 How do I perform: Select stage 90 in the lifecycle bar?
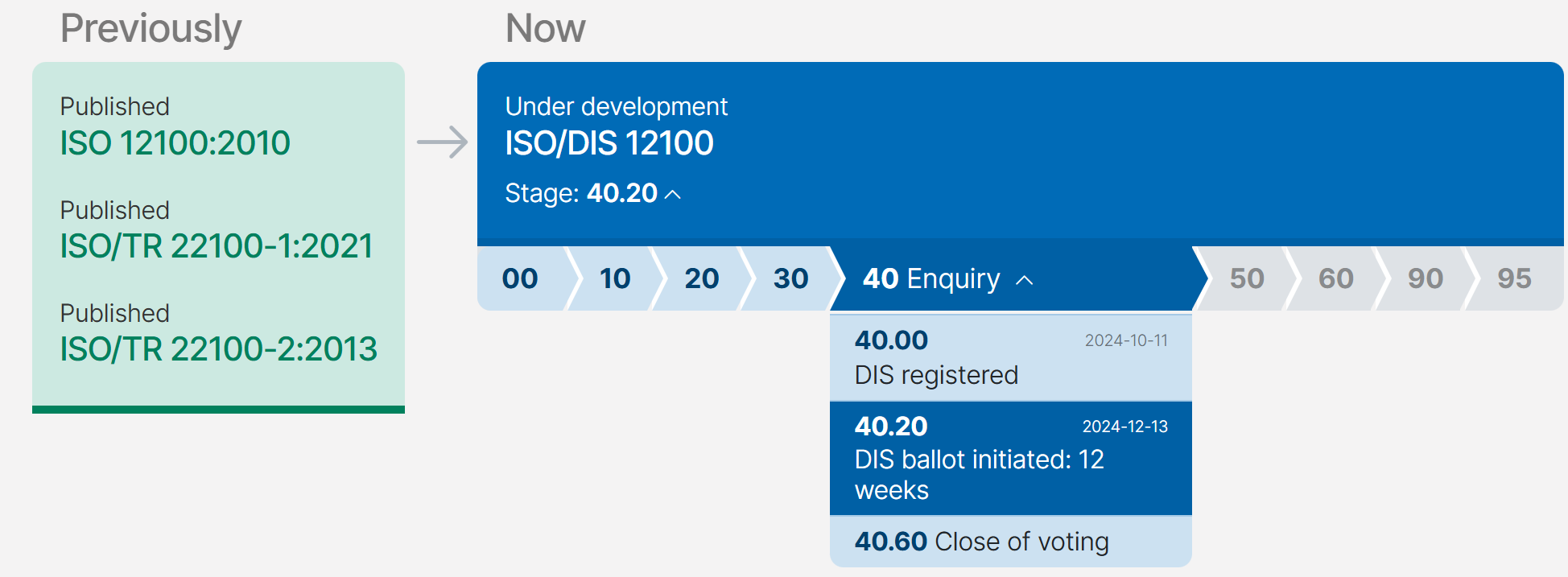(1426, 278)
